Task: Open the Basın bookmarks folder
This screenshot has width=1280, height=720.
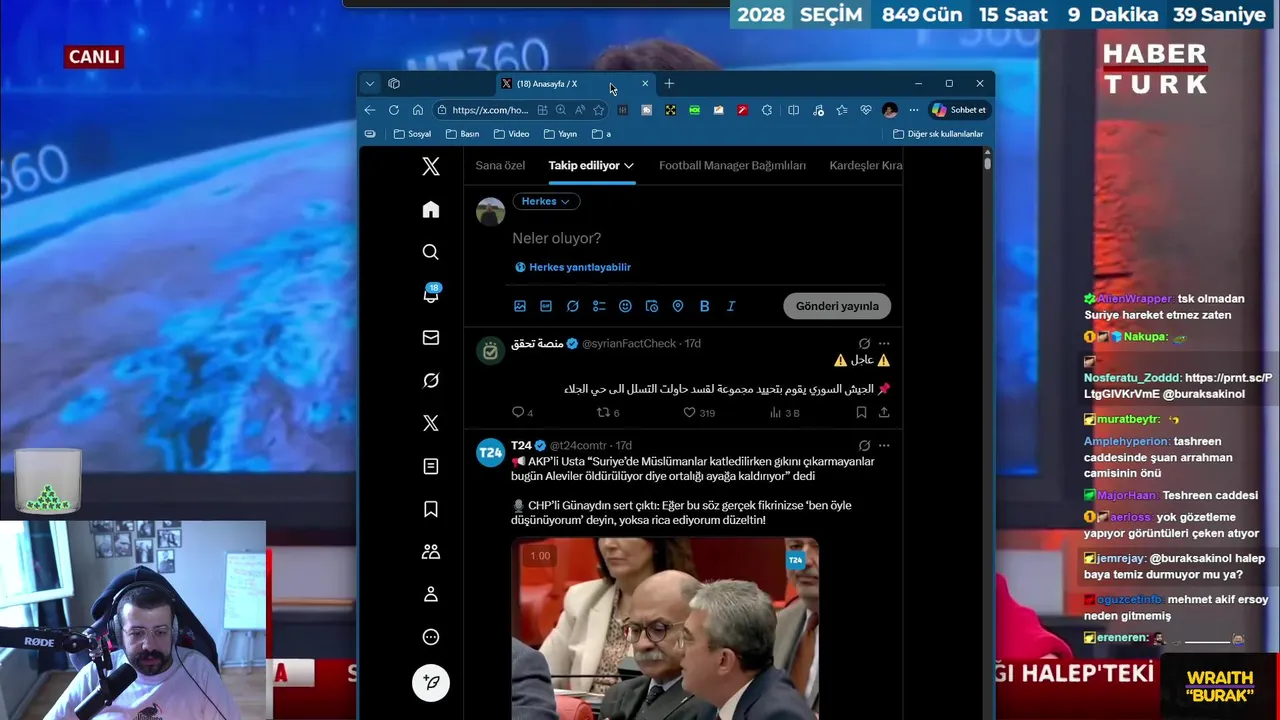Action: pos(462,134)
